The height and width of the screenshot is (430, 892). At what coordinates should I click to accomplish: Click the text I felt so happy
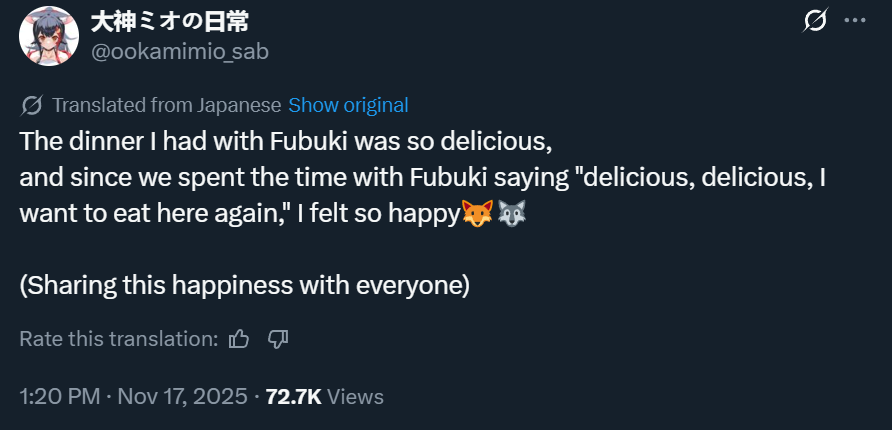pos(377,213)
